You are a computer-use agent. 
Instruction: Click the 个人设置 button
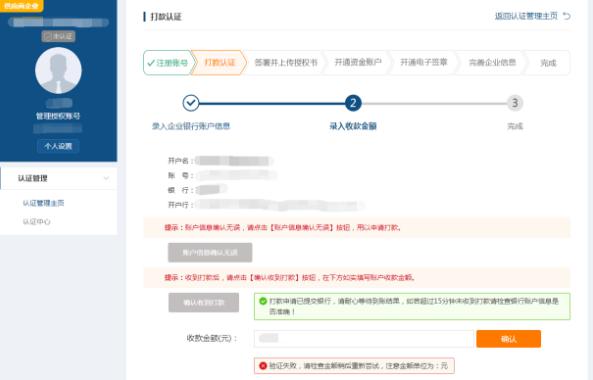coord(58,146)
